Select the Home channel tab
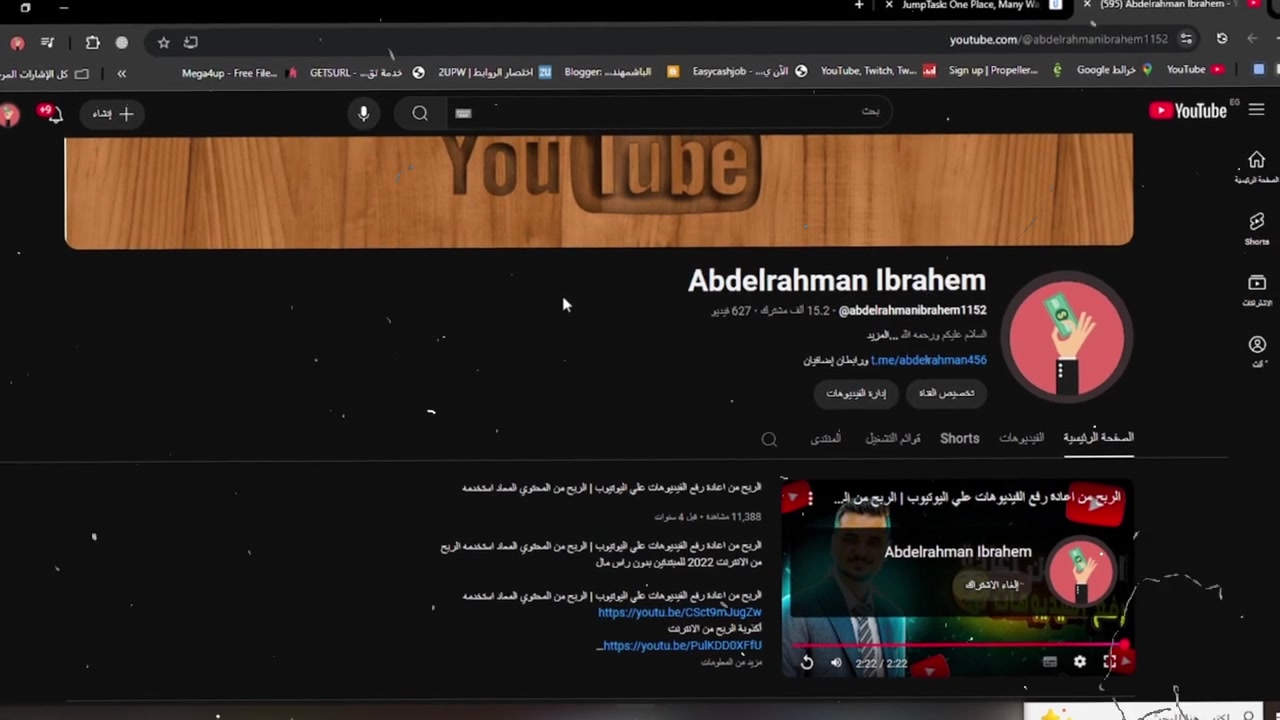 pyautogui.click(x=1098, y=438)
